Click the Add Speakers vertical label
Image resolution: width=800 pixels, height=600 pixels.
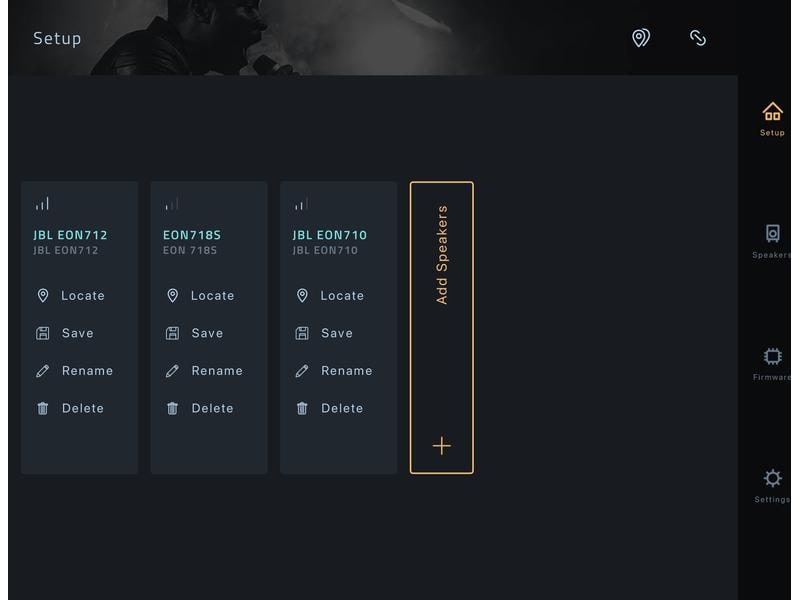[442, 255]
